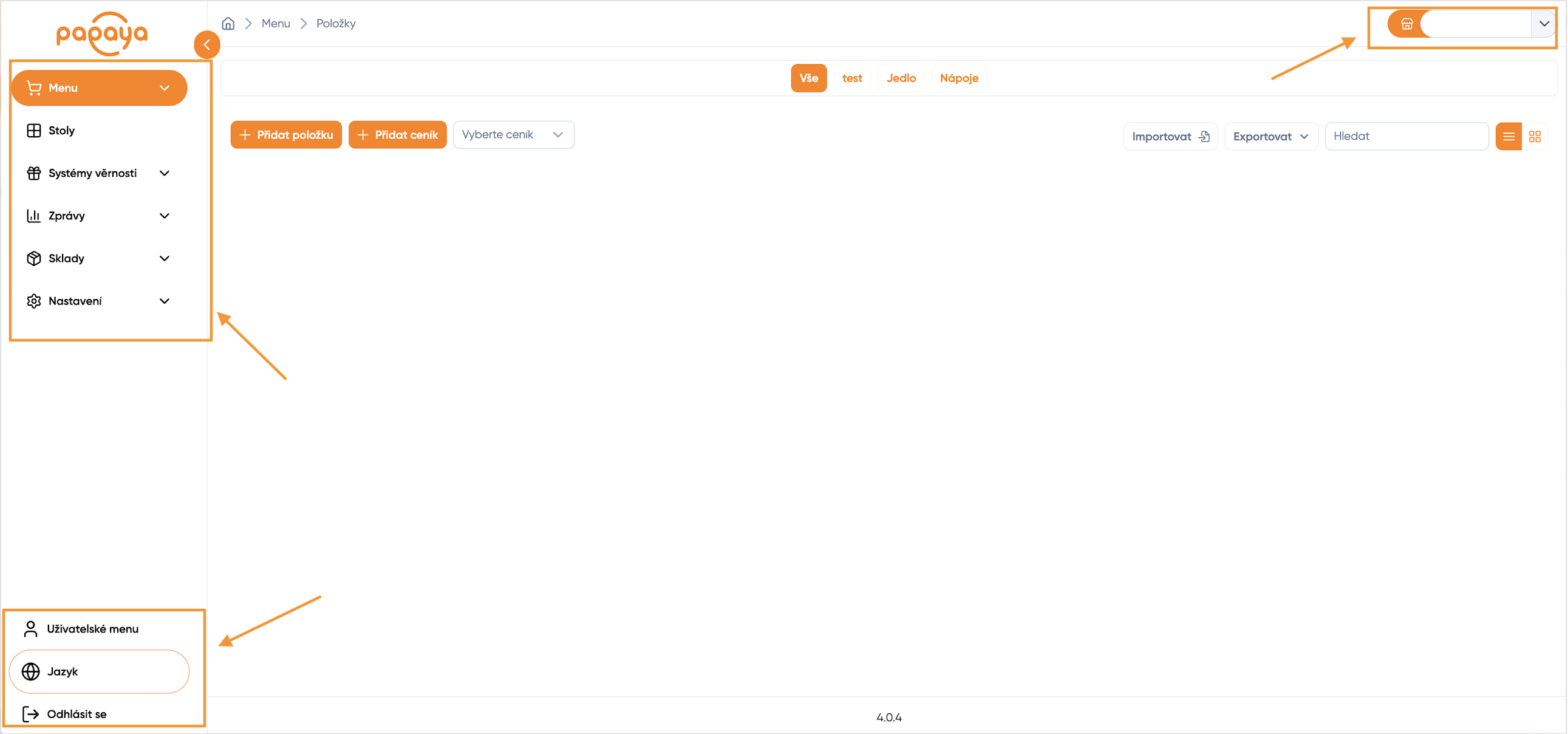Image resolution: width=1568 pixels, height=734 pixels.
Task: Select the Vše category tab
Action: 808,78
